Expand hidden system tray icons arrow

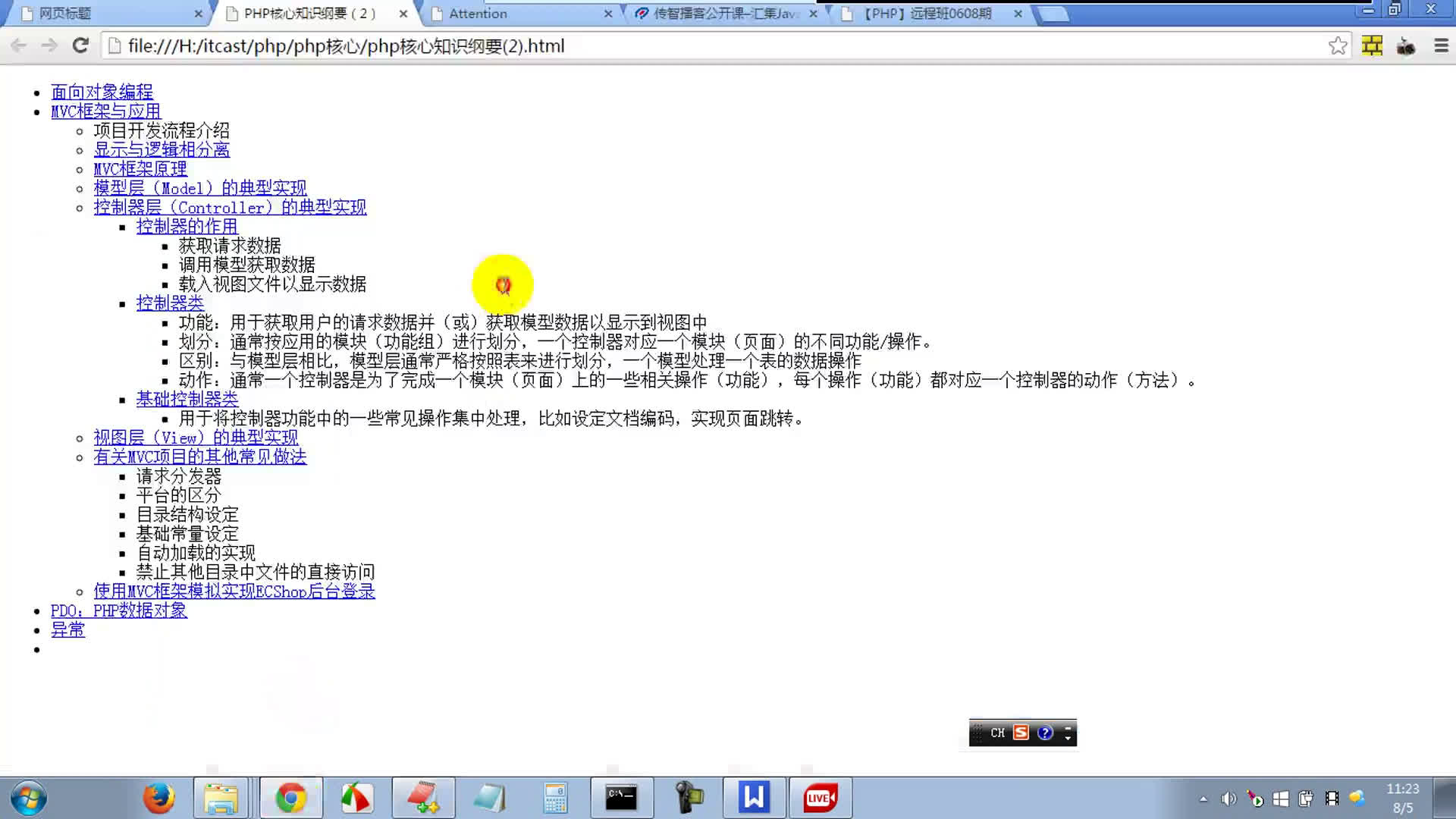pos(1203,799)
